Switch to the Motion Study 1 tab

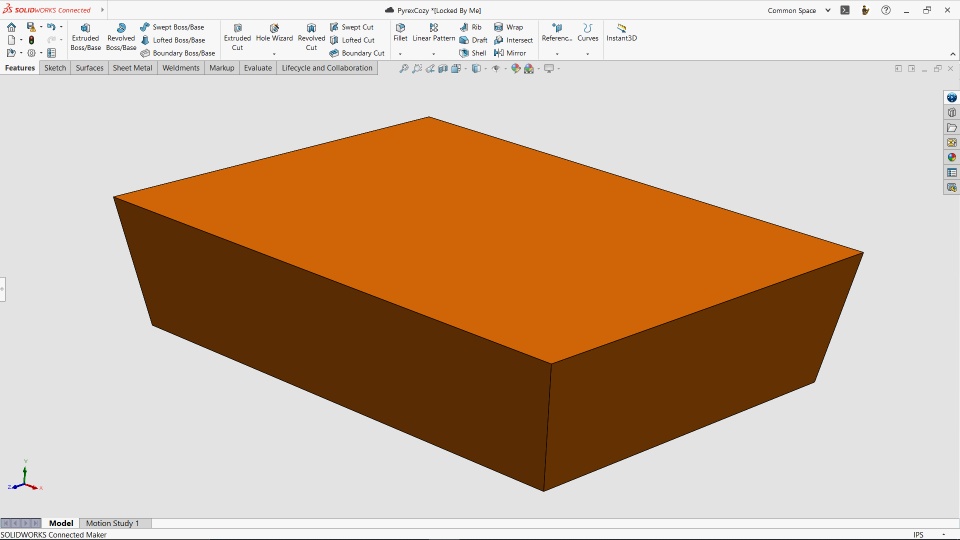tap(112, 523)
